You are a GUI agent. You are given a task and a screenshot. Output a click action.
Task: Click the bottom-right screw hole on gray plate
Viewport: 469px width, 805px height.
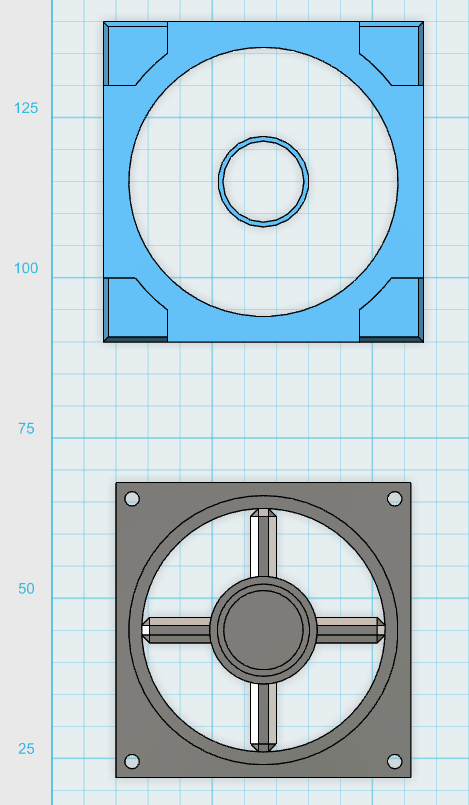point(395,761)
